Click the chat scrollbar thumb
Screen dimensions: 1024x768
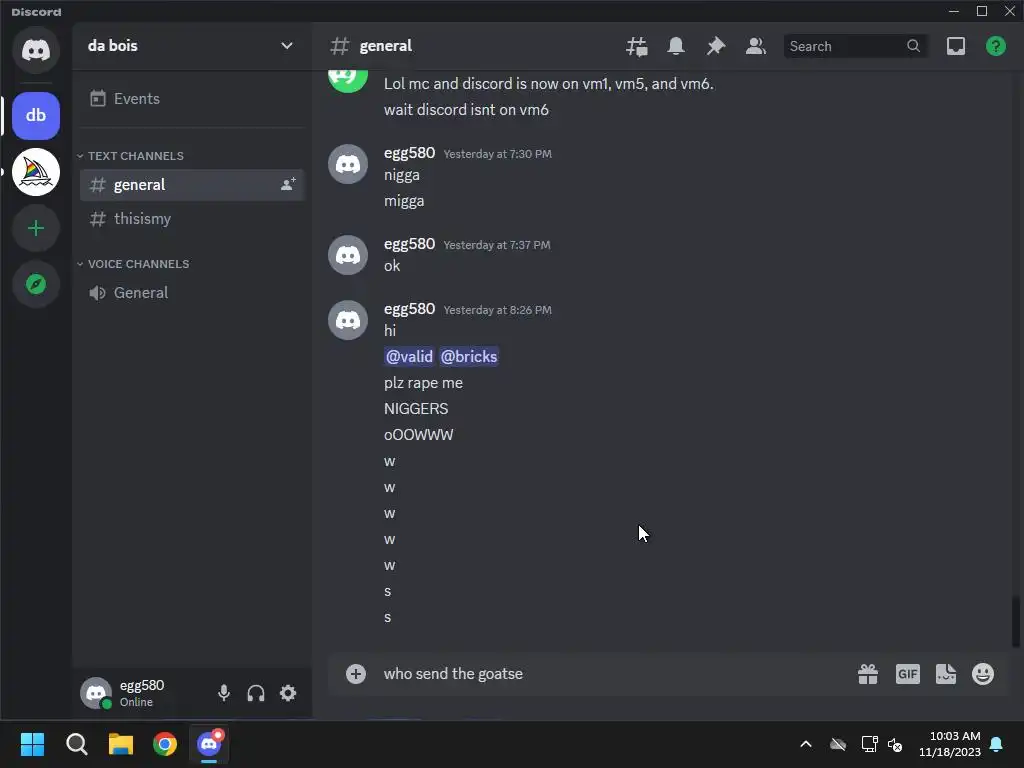[1016, 622]
